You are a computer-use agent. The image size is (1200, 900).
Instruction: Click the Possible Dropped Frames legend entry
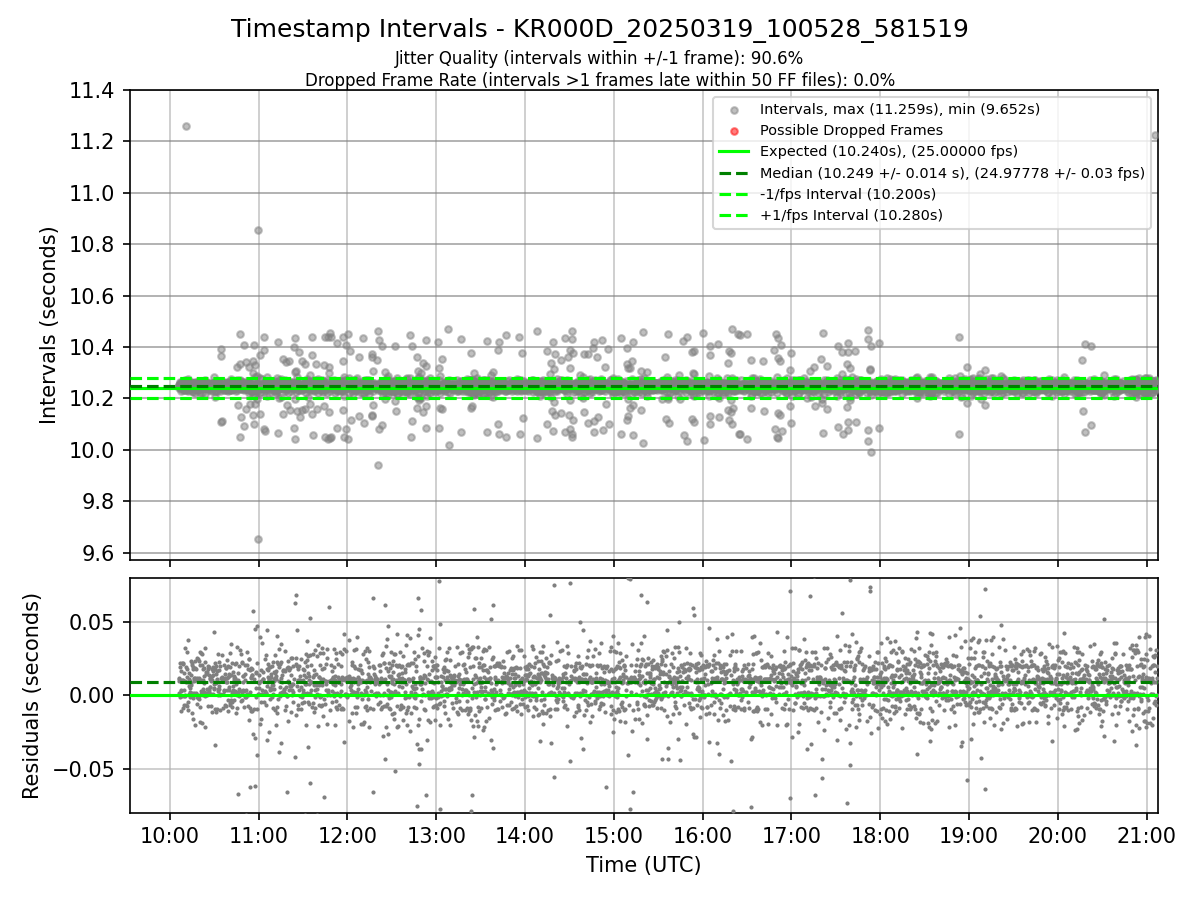point(851,130)
